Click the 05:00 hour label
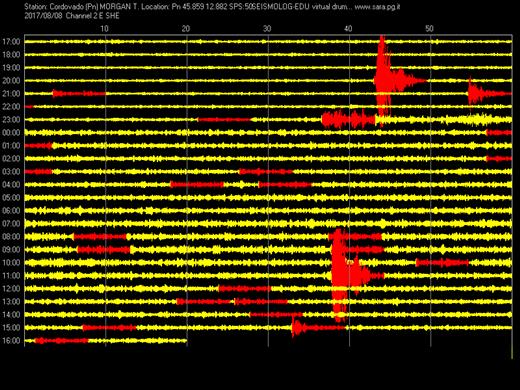 click(11, 198)
